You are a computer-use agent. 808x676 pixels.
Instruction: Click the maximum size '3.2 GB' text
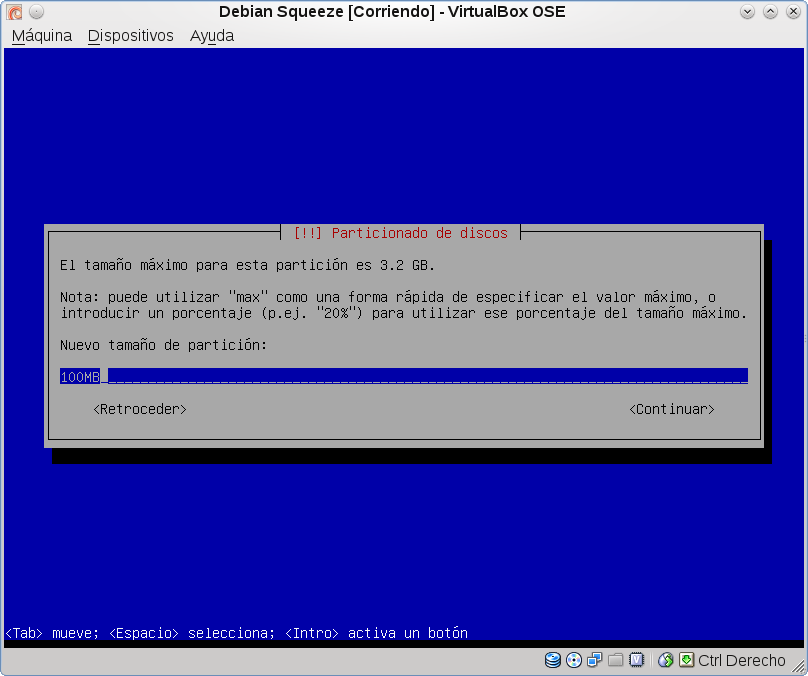407,265
